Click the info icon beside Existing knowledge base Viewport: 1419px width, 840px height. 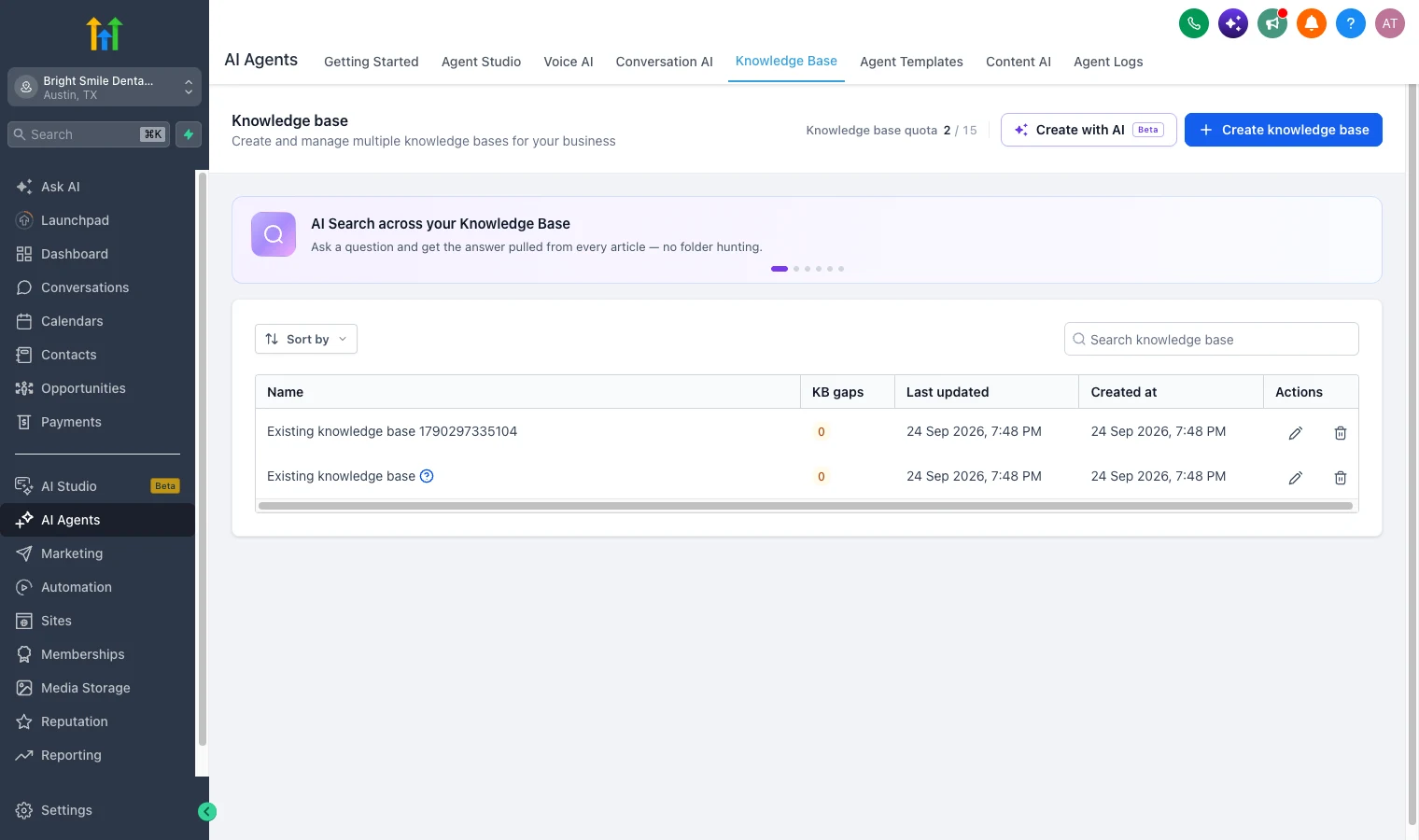427,476
